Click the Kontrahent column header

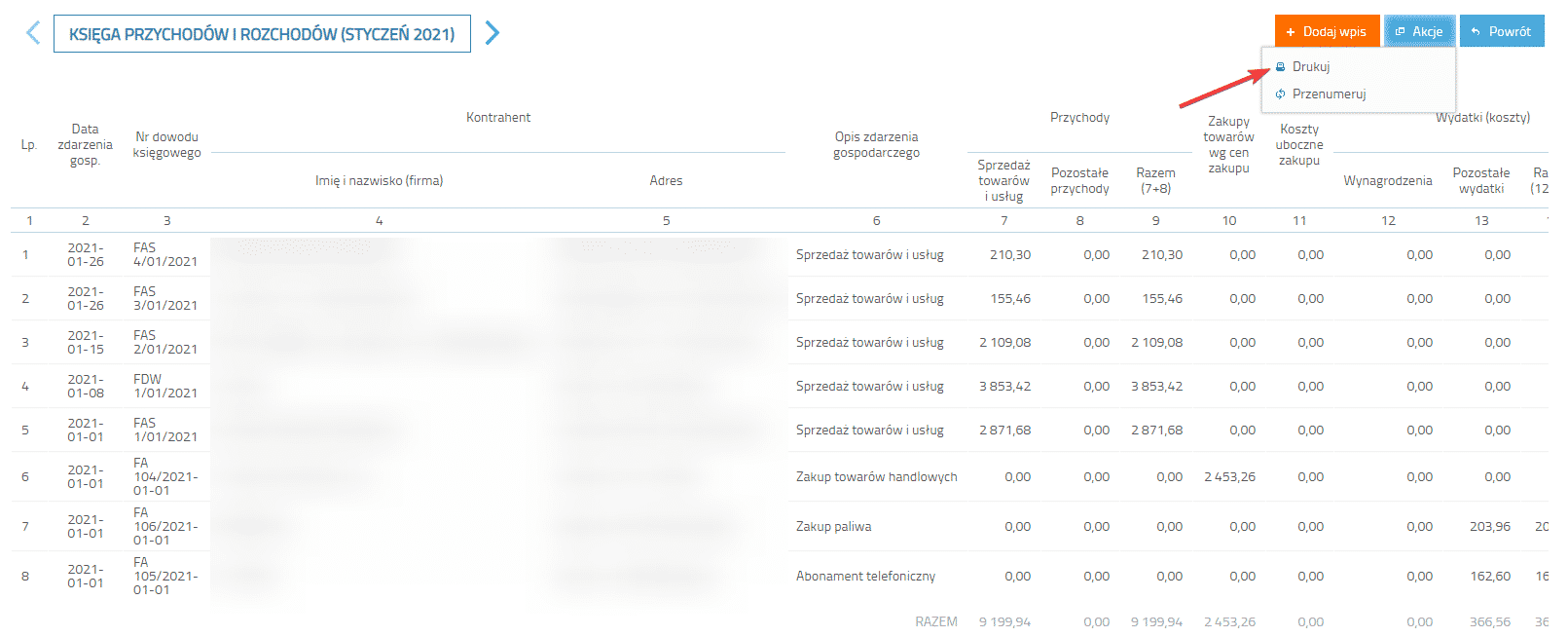coord(498,117)
